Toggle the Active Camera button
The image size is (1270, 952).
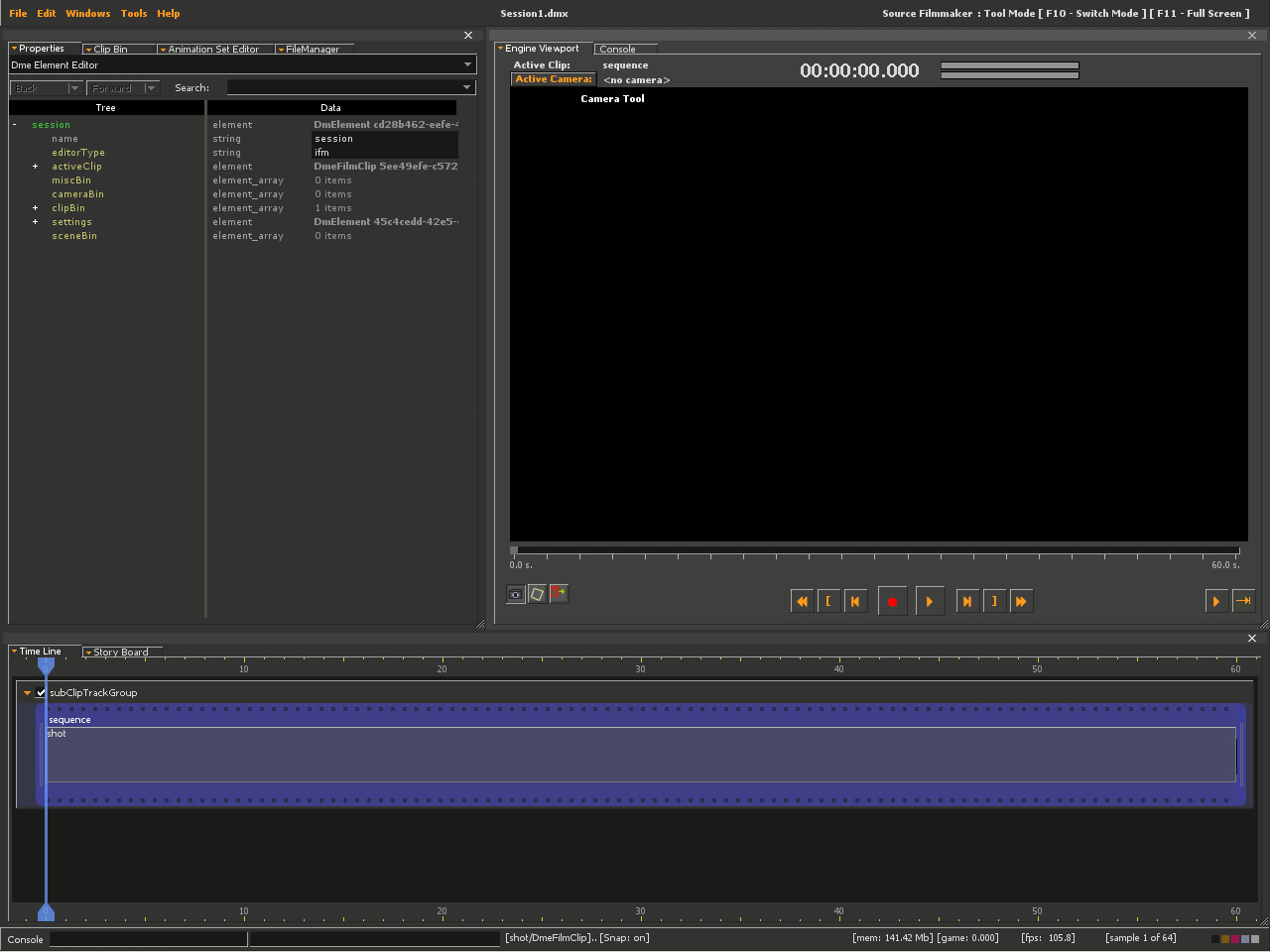click(554, 79)
